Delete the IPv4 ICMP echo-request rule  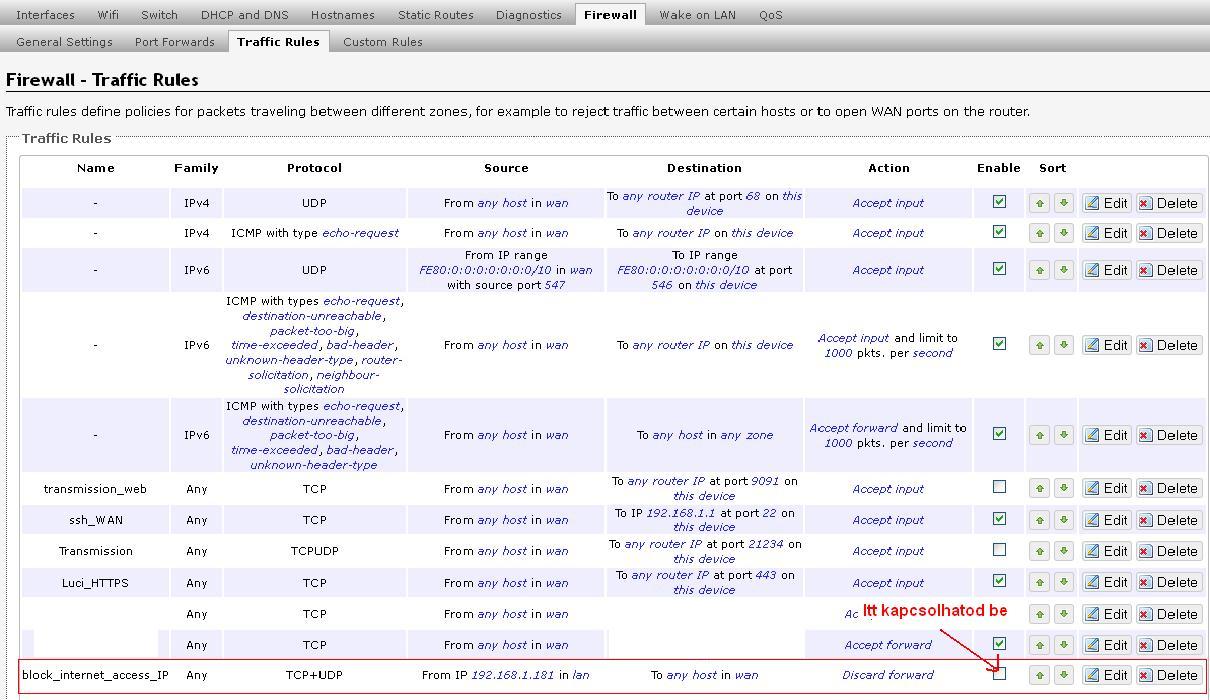pos(1168,233)
